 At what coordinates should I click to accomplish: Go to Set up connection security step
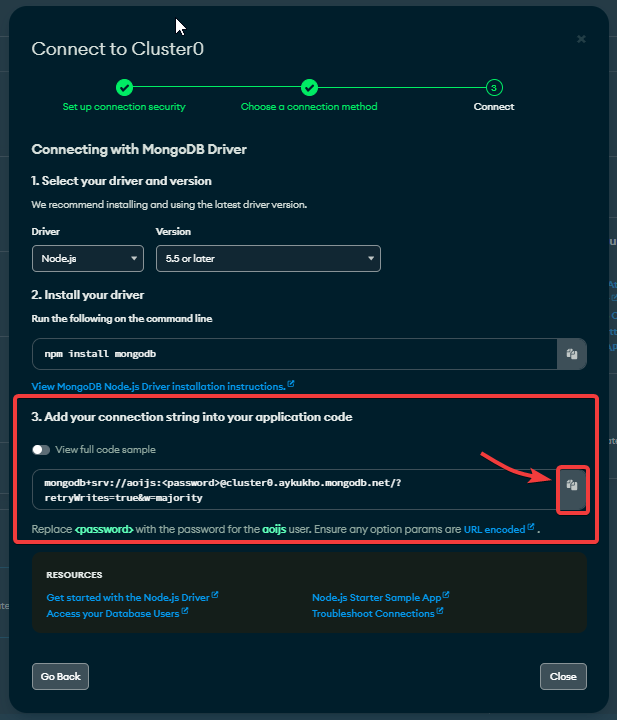click(124, 107)
